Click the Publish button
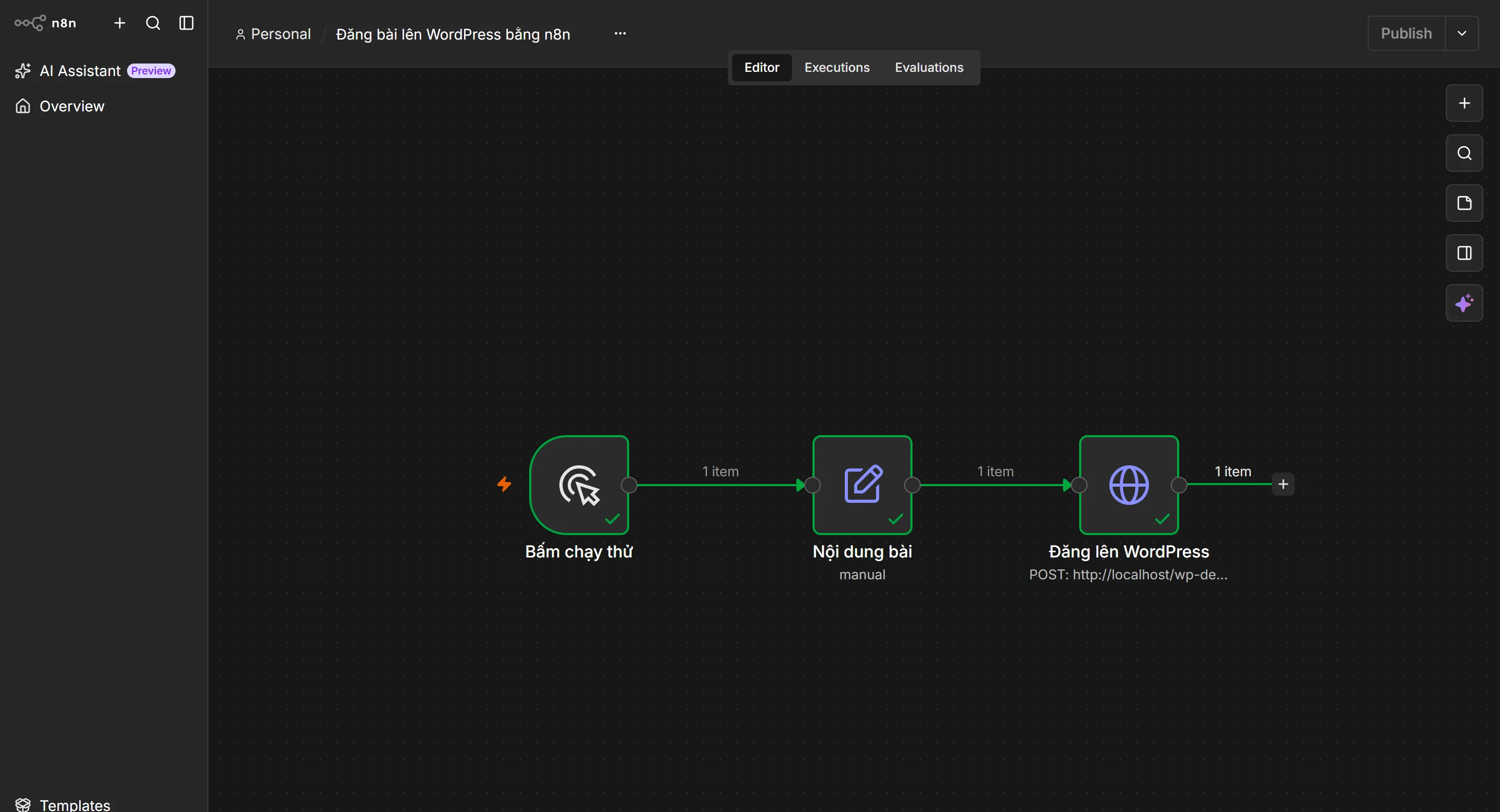The image size is (1500, 812). pos(1406,33)
